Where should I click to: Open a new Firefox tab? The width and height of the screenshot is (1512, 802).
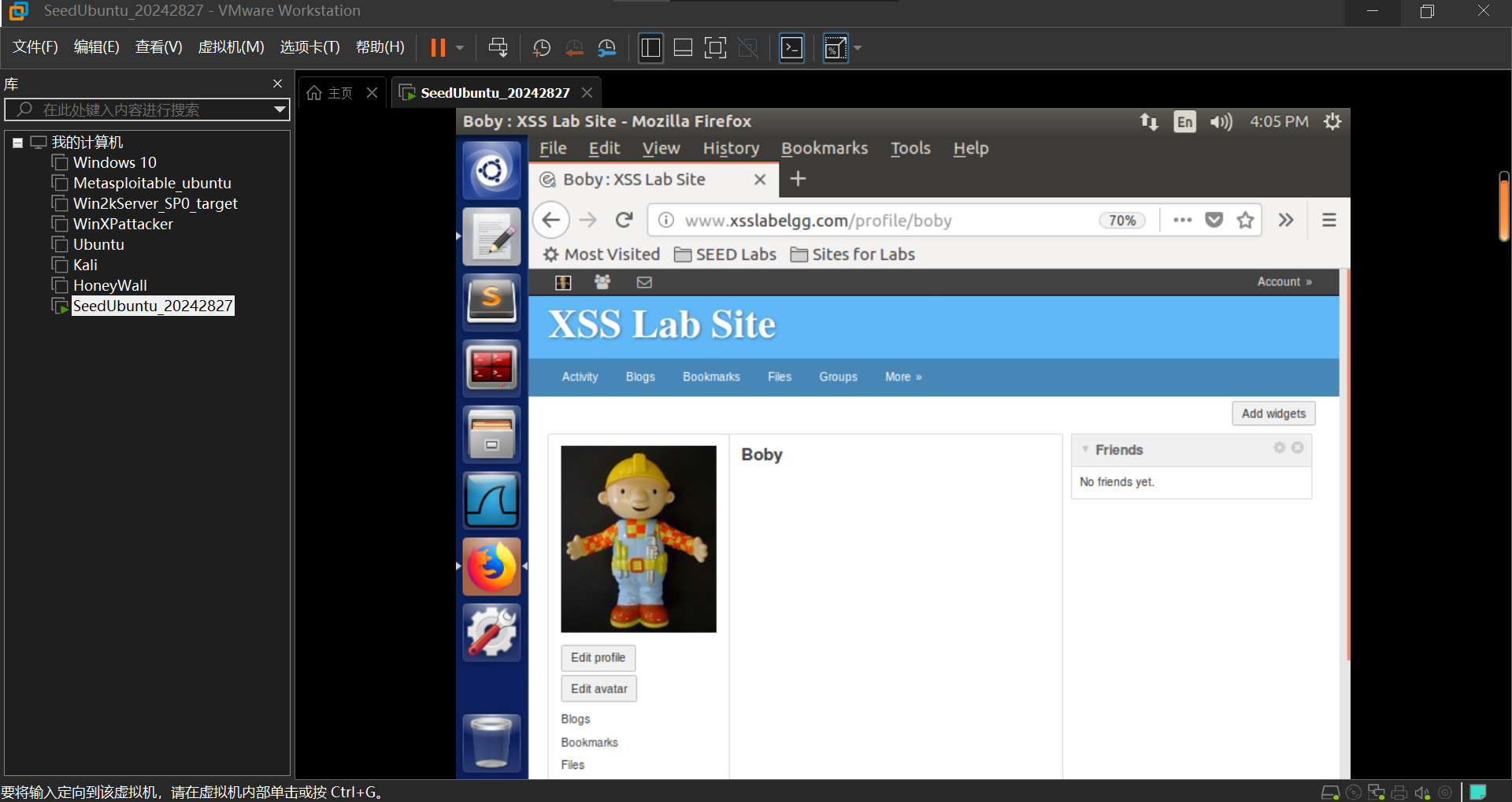(798, 179)
